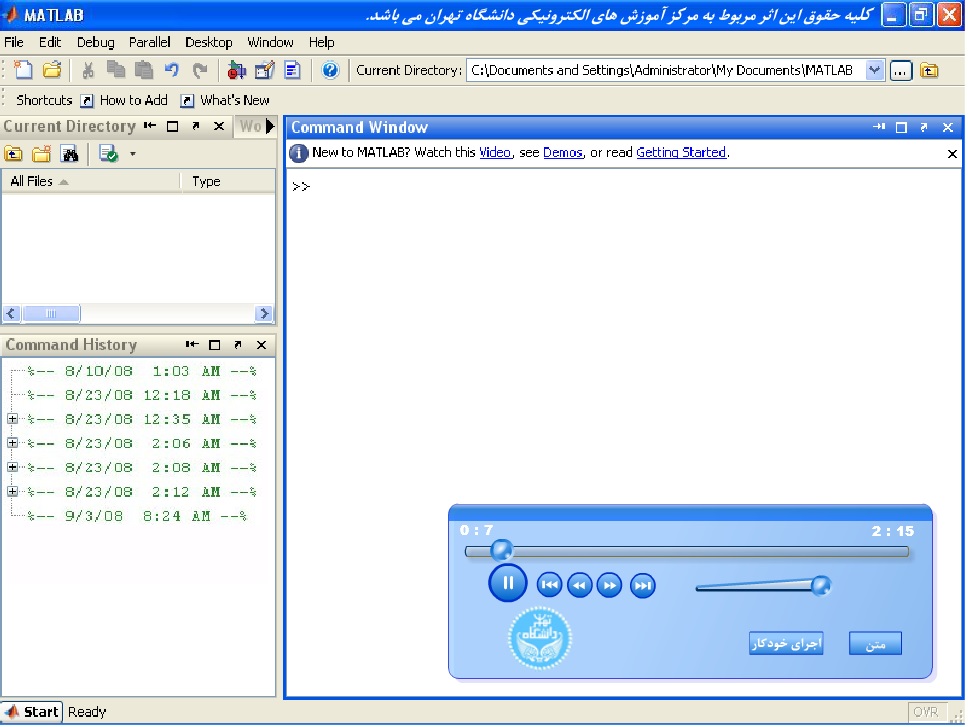968x727 pixels.
Task: Open the File menu
Action: pos(14,42)
